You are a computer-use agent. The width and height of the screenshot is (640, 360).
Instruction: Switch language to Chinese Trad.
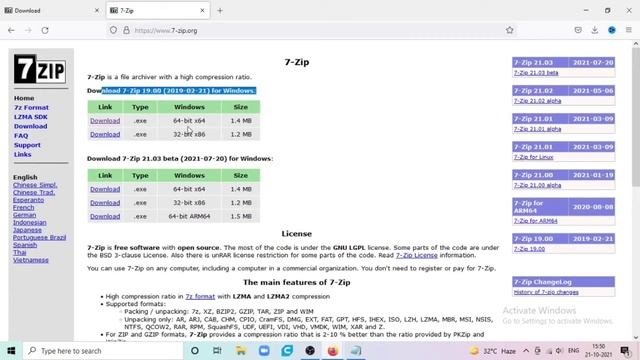point(34,192)
